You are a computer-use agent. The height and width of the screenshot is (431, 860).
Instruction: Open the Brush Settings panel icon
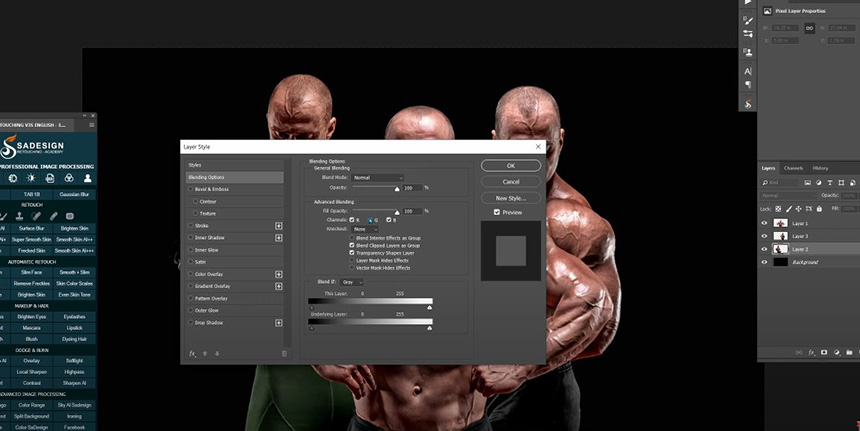tap(748, 20)
